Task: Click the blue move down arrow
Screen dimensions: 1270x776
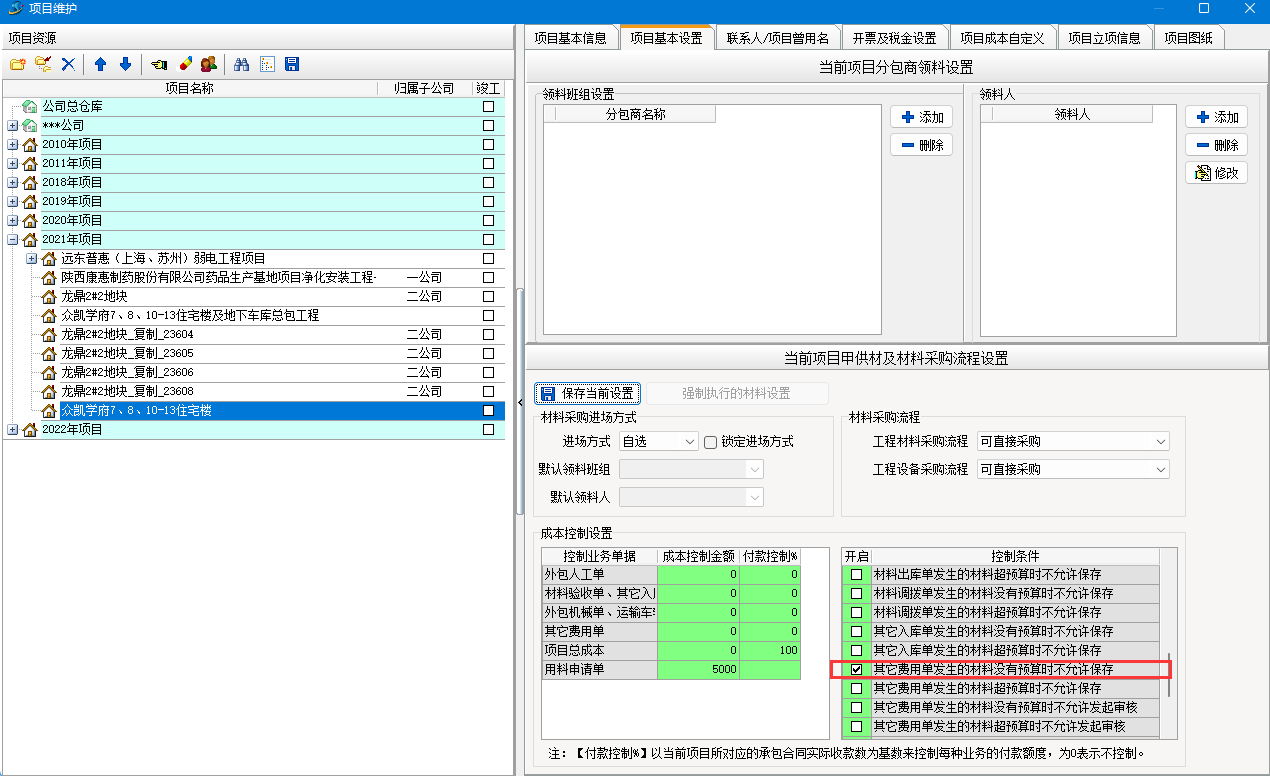Action: point(125,64)
